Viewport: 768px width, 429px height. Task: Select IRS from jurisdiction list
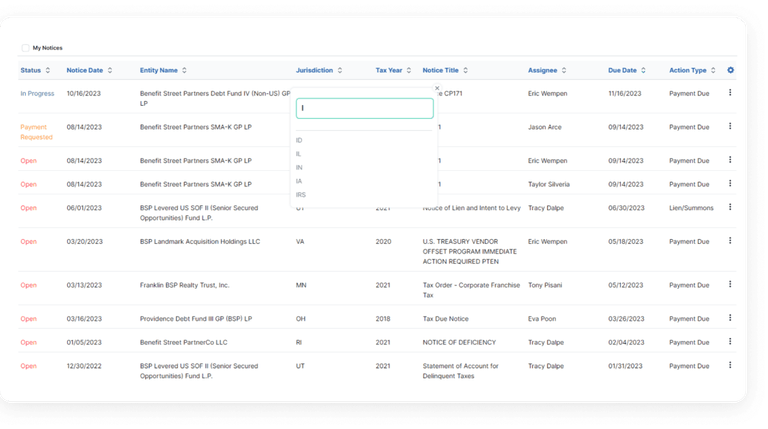[x=301, y=195]
